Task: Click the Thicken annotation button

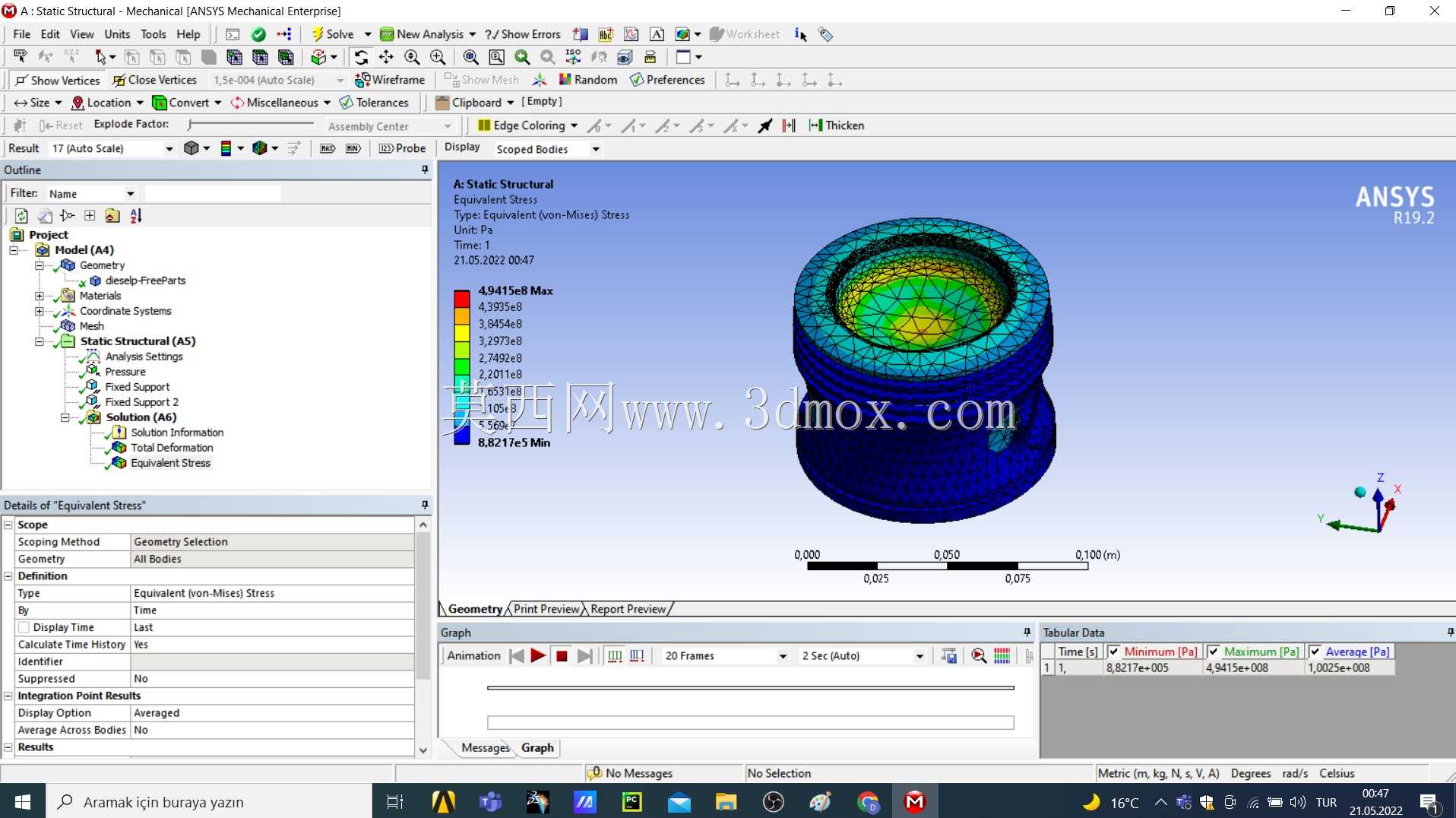Action: 837,125
